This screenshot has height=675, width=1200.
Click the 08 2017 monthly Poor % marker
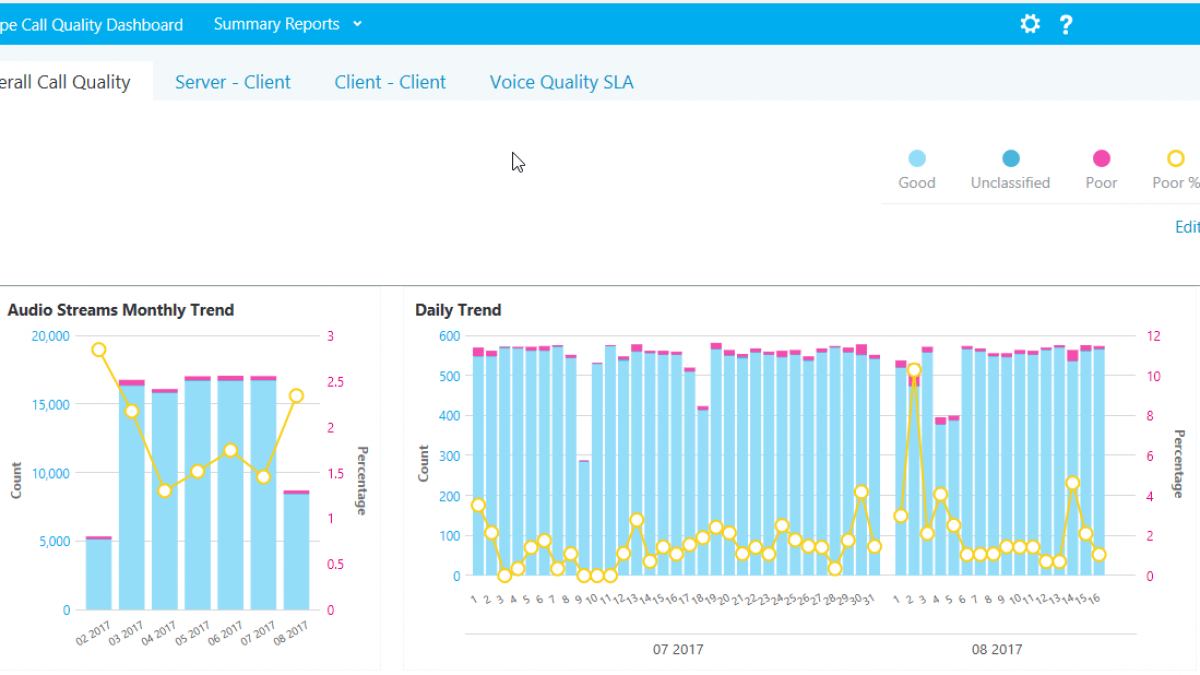[x=297, y=396]
